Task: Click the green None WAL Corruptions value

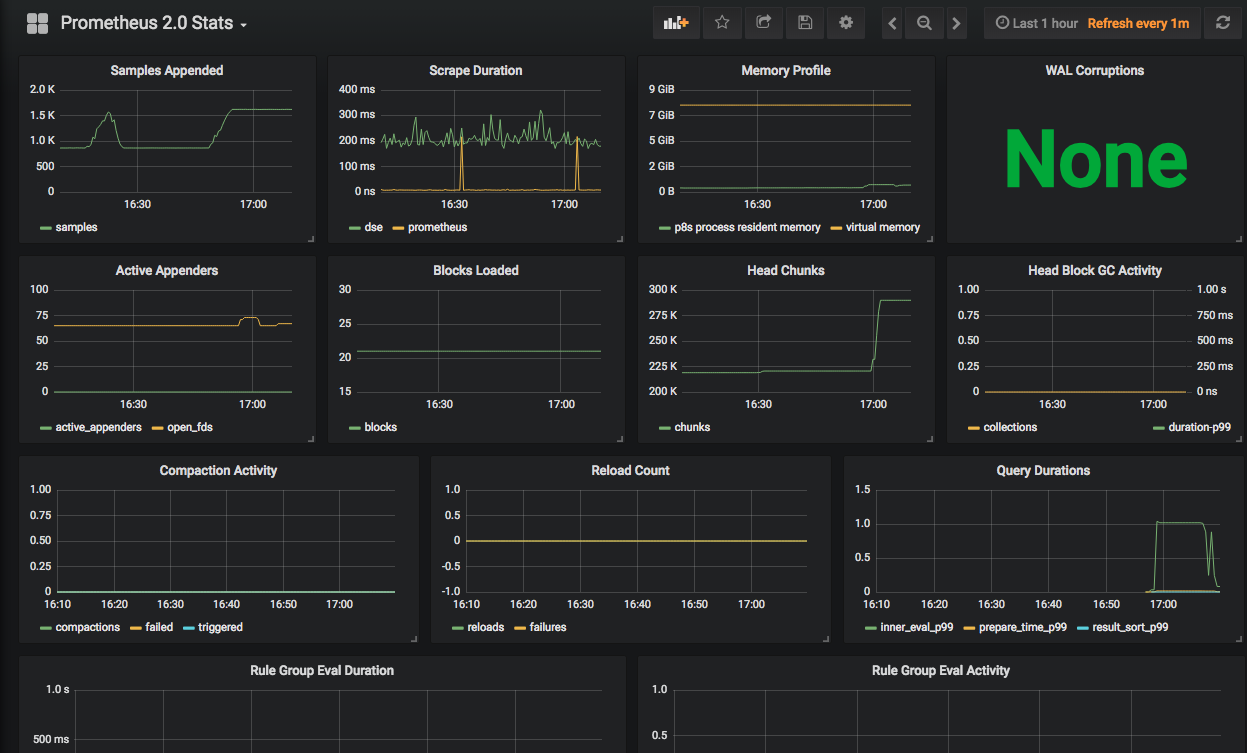Action: coord(1096,160)
